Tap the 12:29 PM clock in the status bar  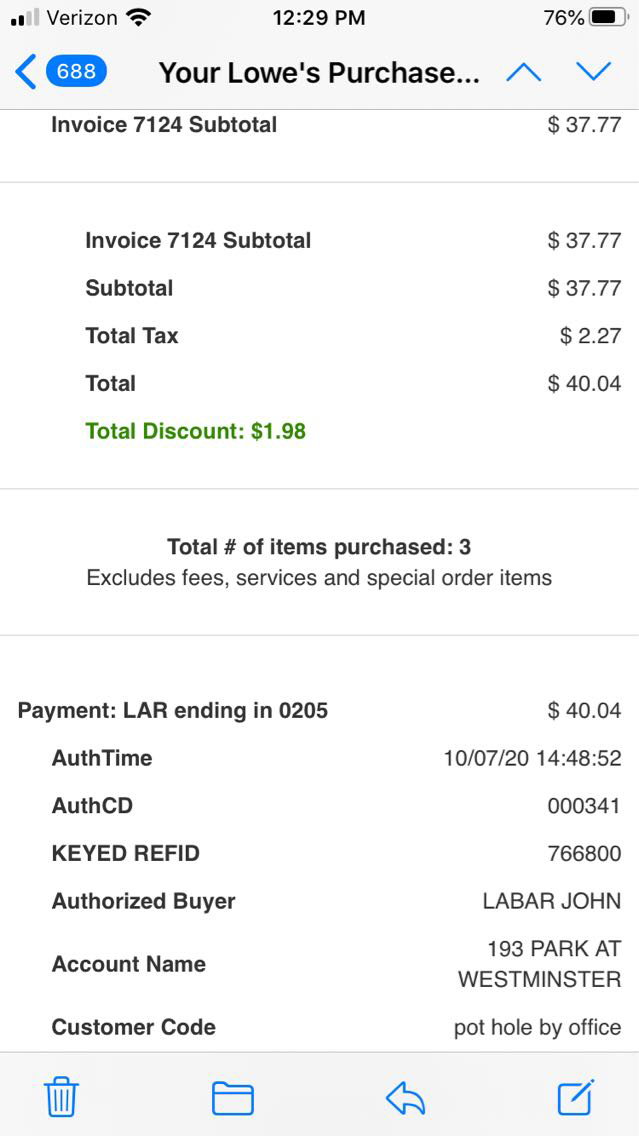point(319,18)
